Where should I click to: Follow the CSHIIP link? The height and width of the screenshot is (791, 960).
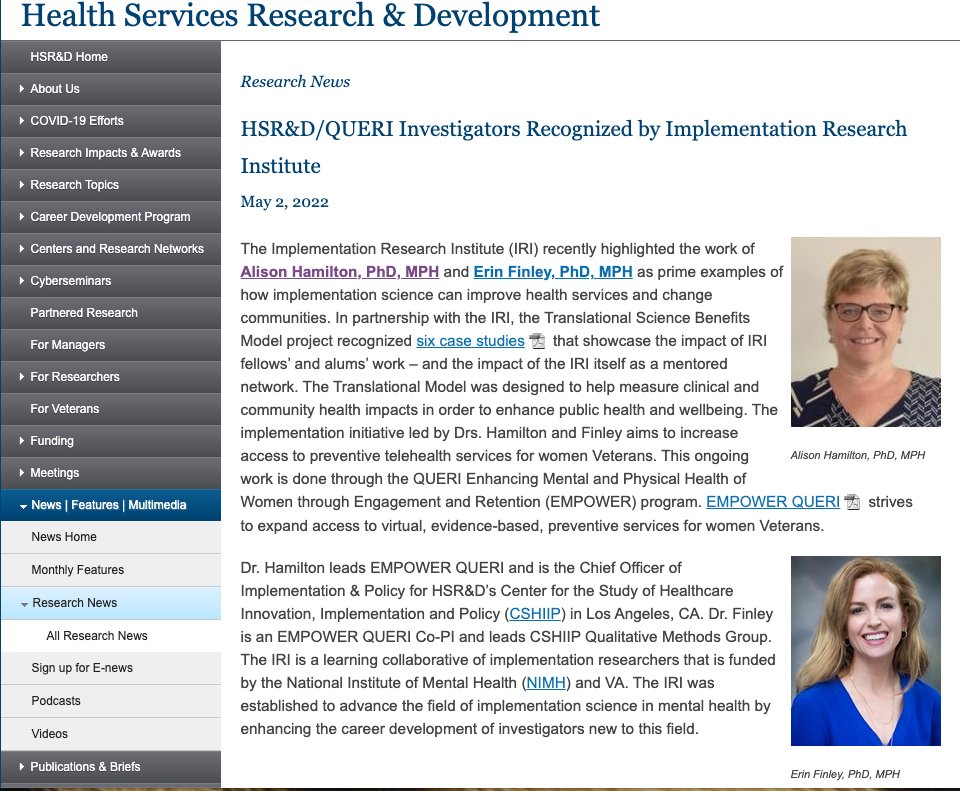click(535, 614)
